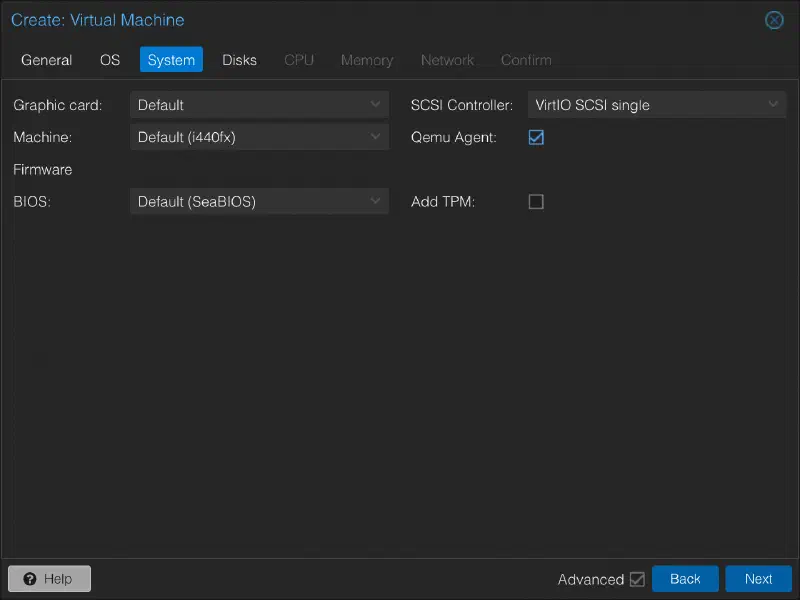Open the Graphic card dropdown

pos(259,105)
